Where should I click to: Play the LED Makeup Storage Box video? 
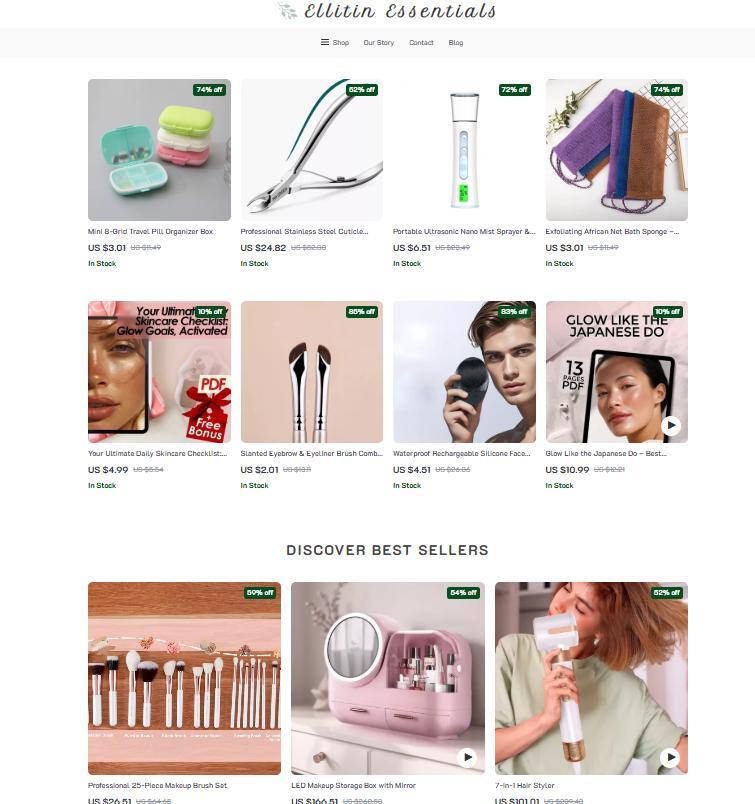467,757
